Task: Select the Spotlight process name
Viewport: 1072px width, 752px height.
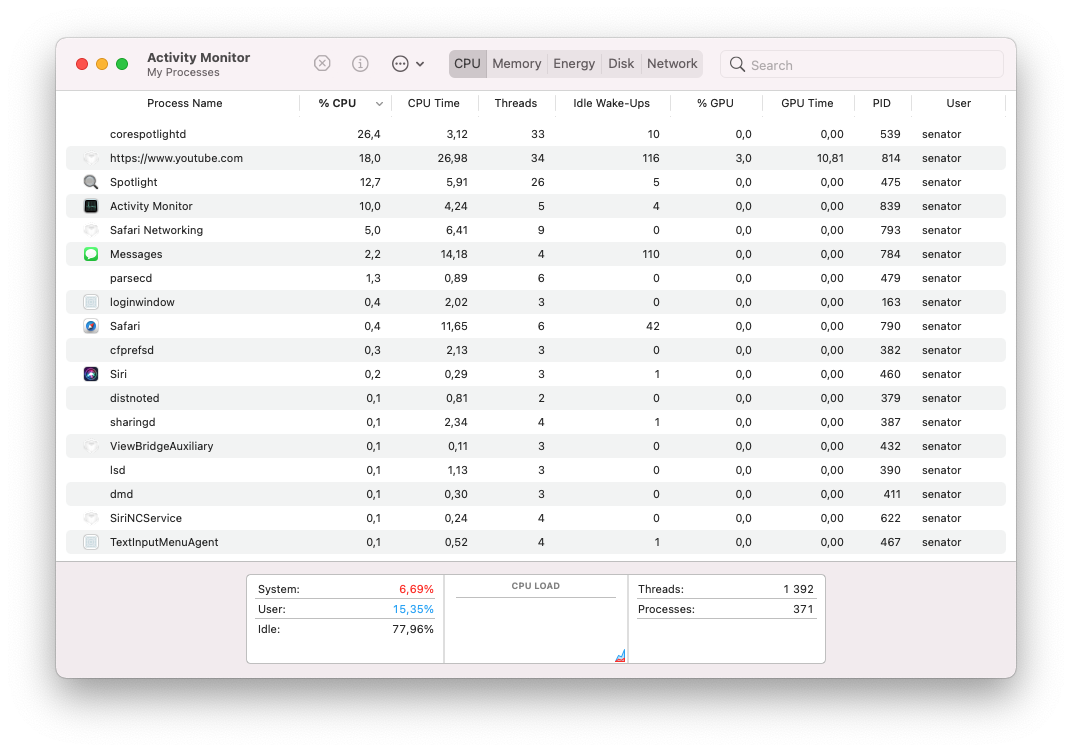Action: (133, 182)
